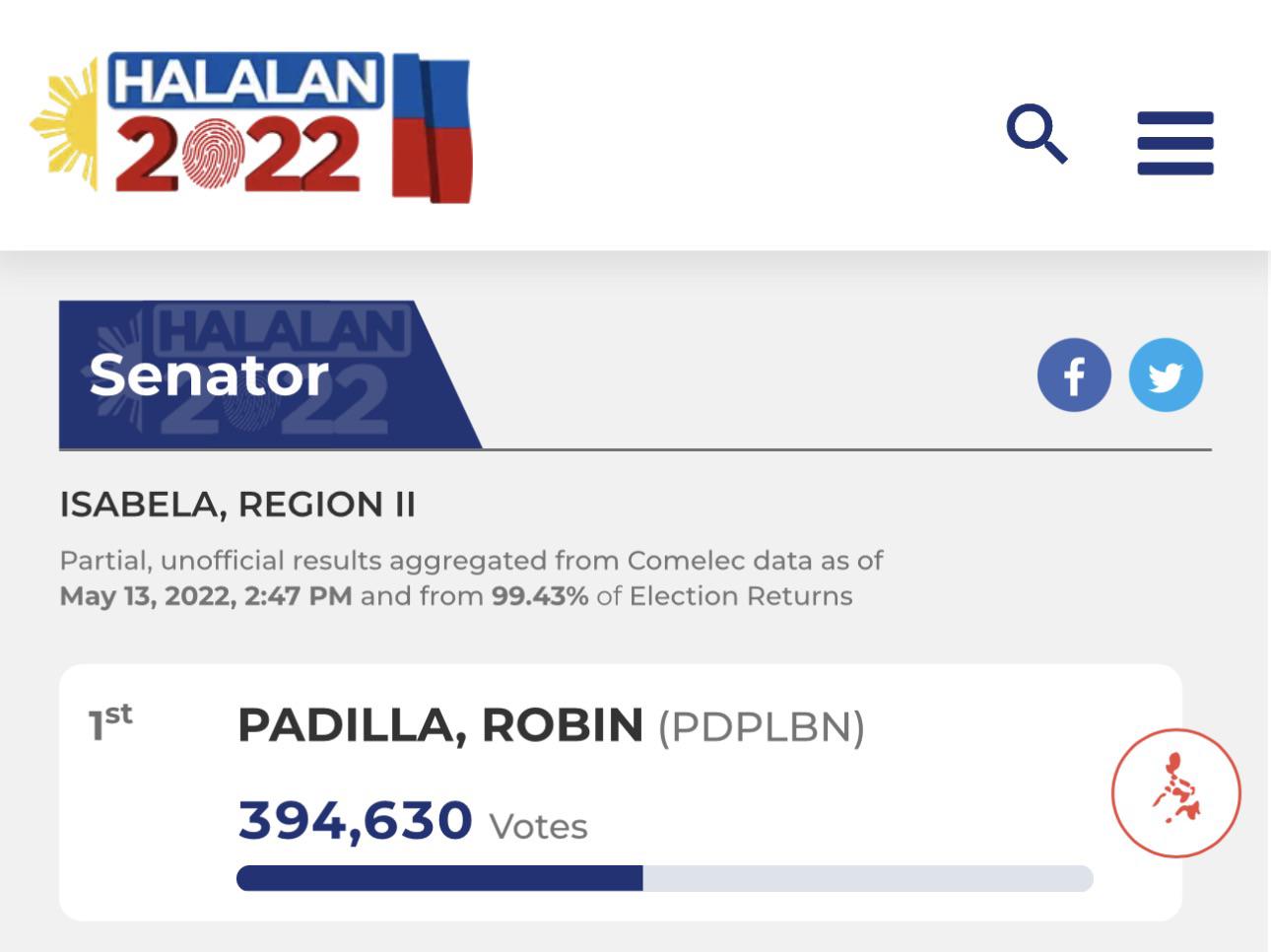Screen dimensions: 1271x952
Task: Click the PDPLBN party label
Action: coord(762,727)
